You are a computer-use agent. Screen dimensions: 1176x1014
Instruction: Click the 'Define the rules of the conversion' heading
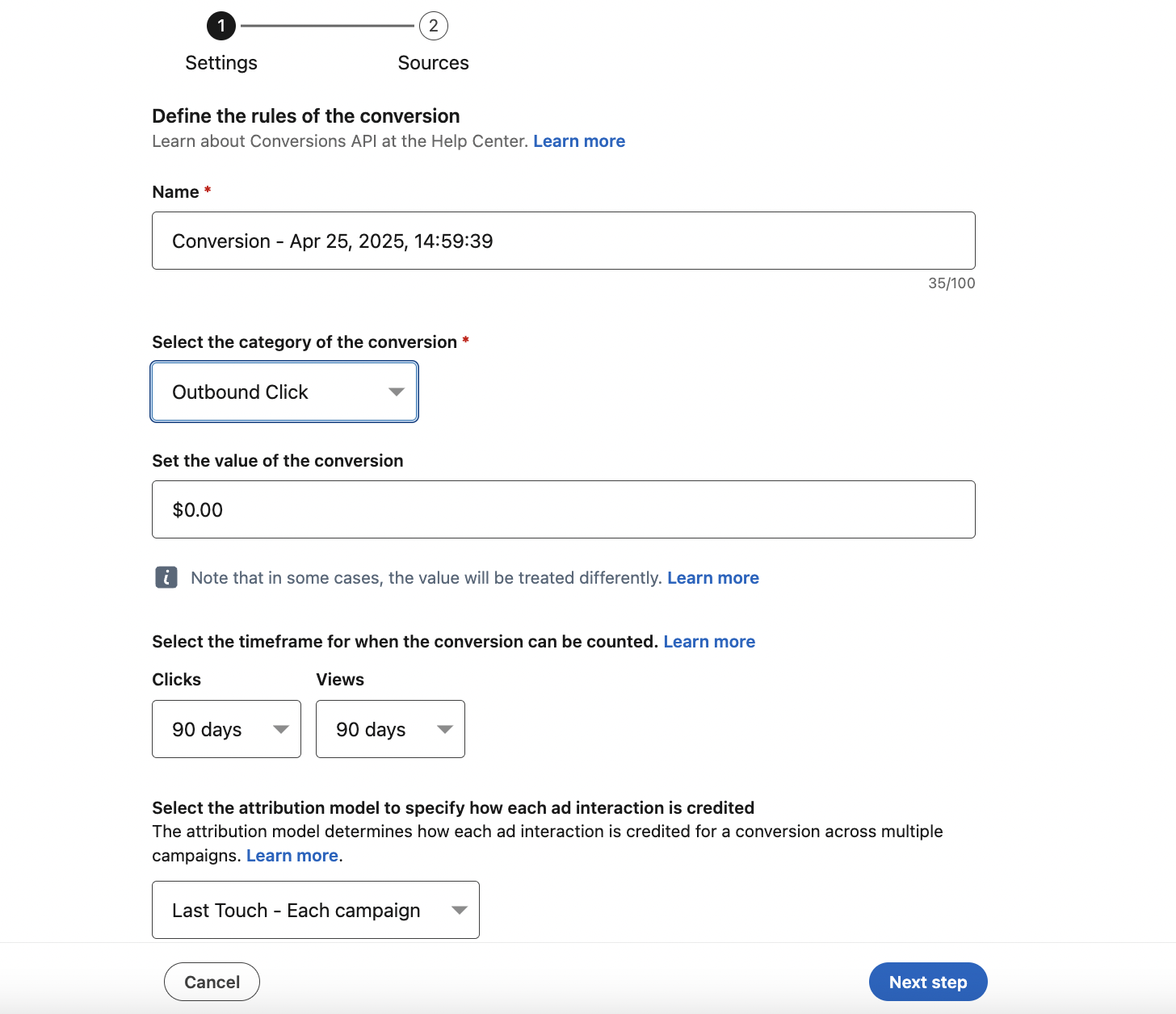point(306,116)
